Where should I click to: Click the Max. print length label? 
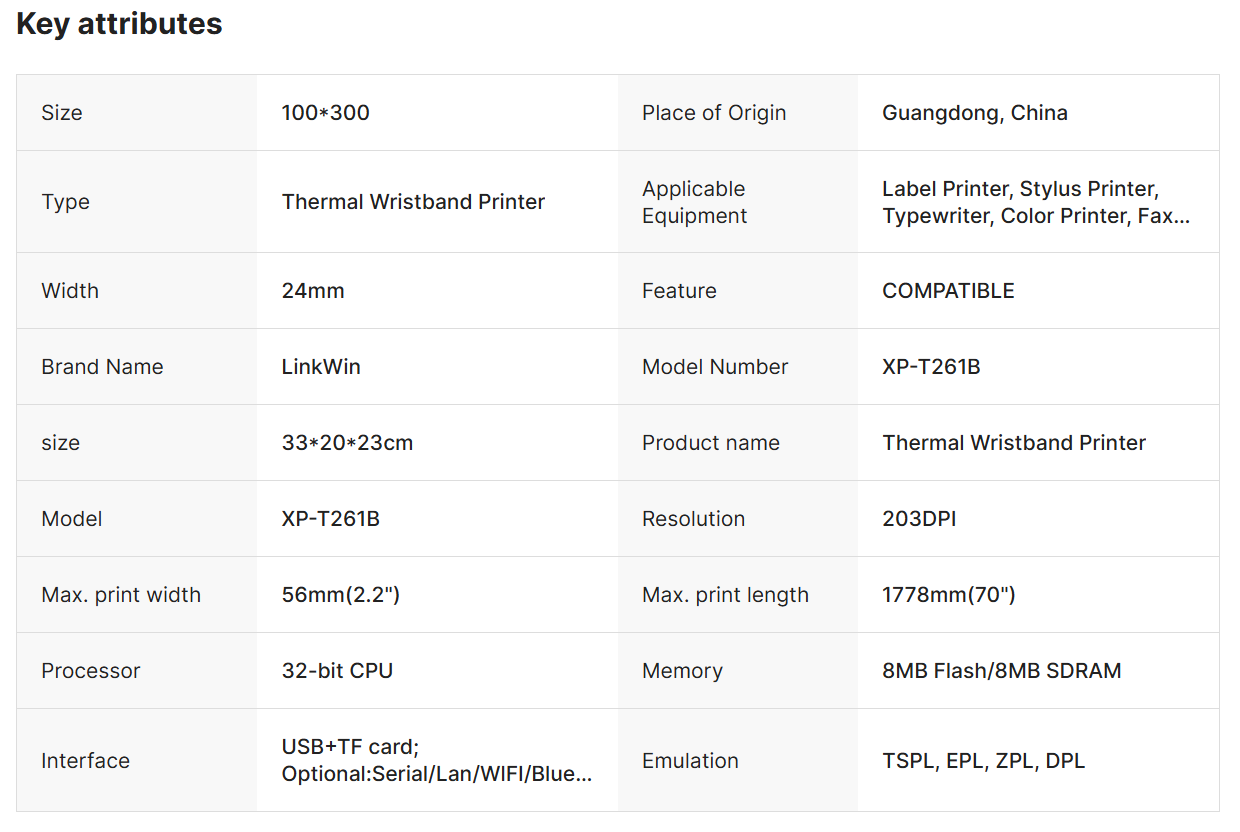pos(725,595)
